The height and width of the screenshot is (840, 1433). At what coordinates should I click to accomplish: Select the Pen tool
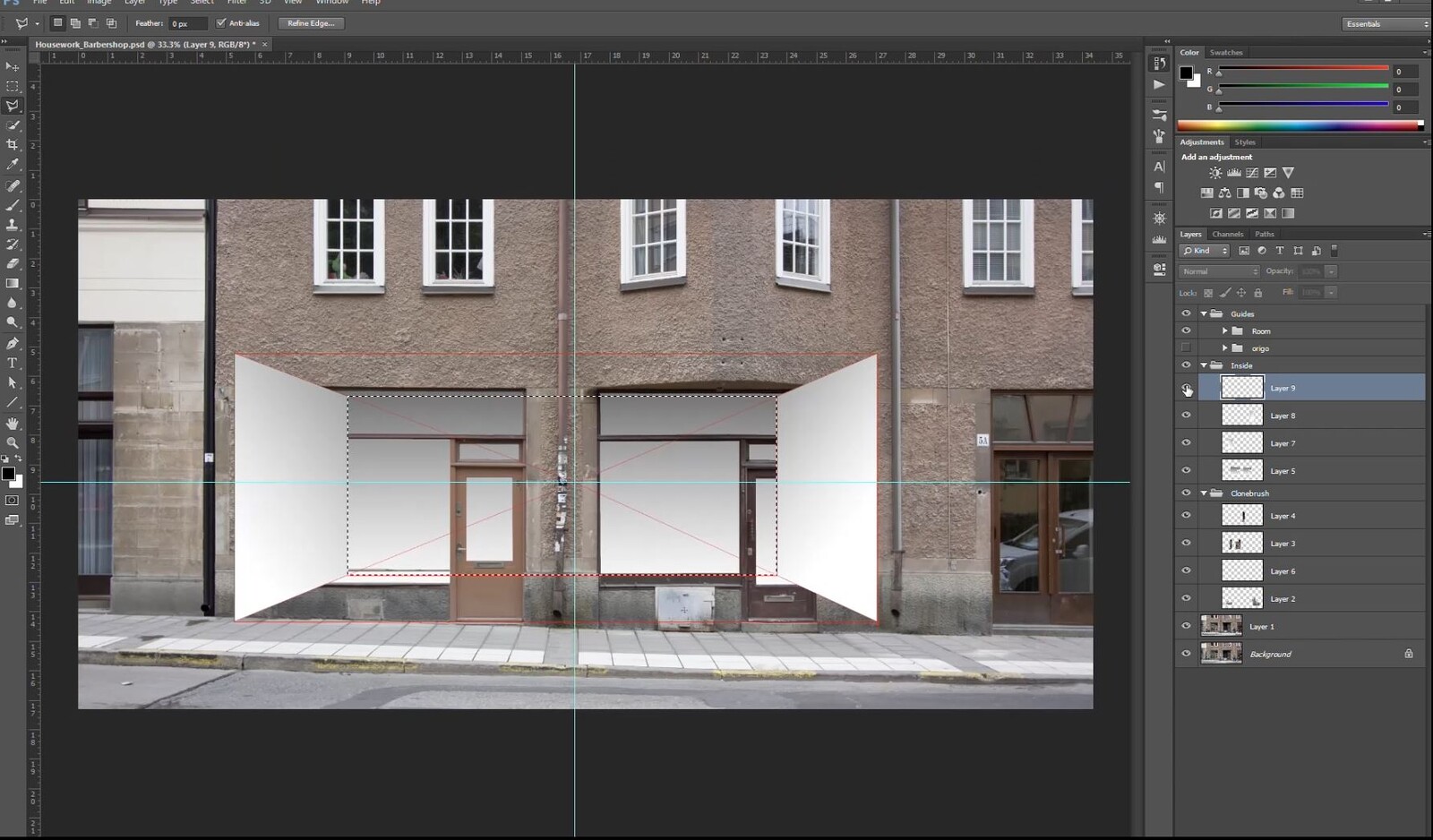(x=13, y=343)
